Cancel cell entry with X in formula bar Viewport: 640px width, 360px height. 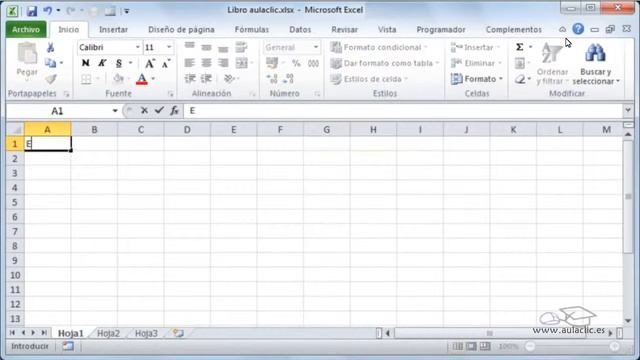144,110
